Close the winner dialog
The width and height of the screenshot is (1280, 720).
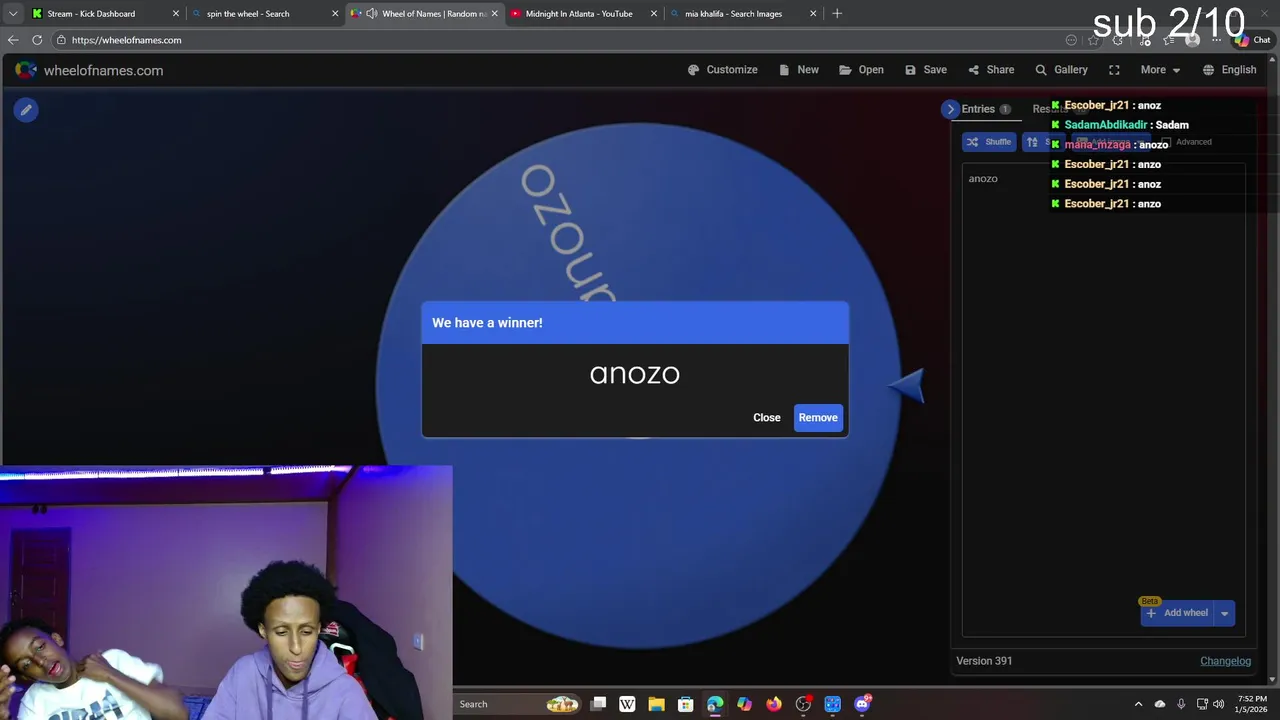pyautogui.click(x=766, y=418)
